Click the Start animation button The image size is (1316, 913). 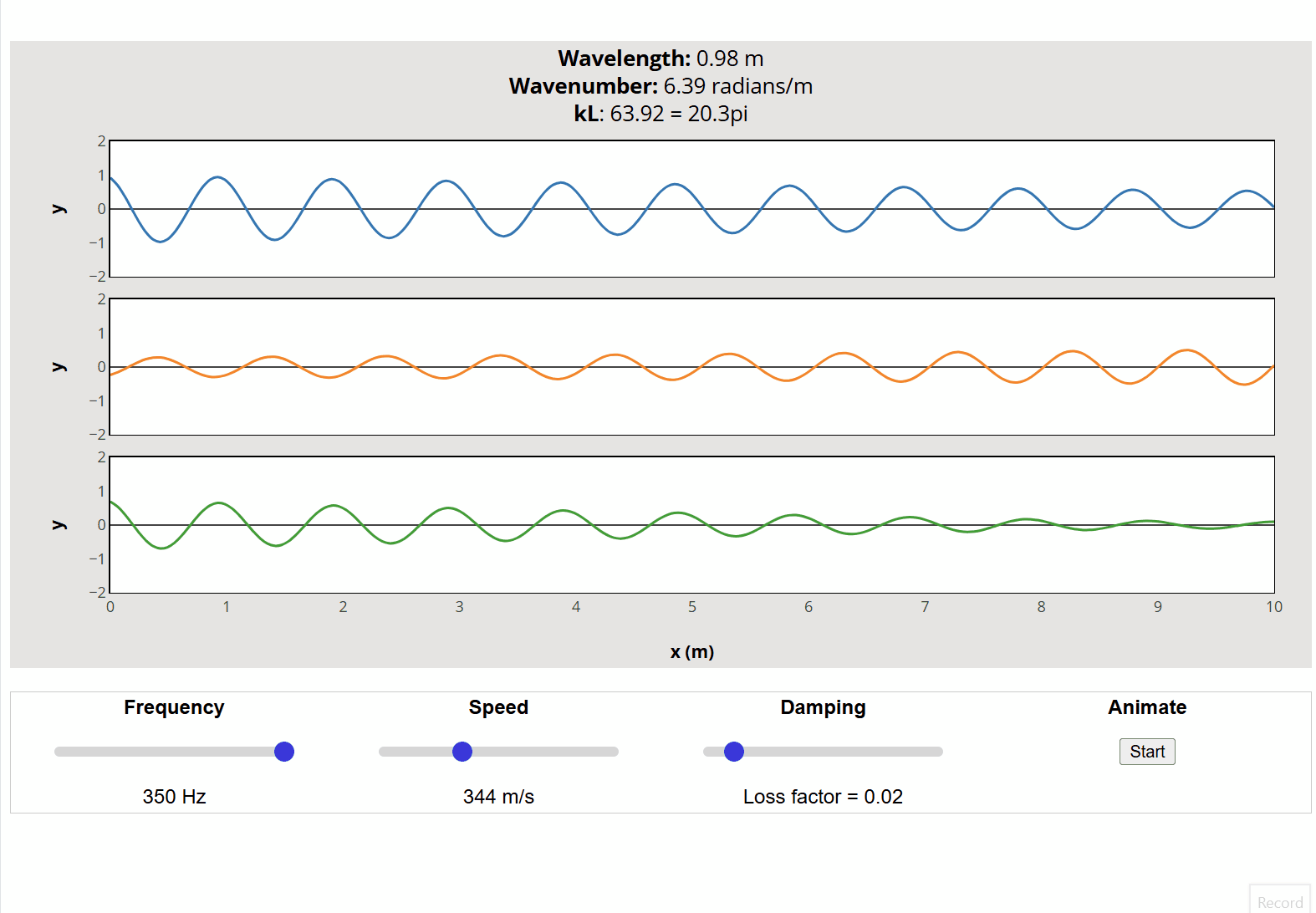coord(1146,752)
